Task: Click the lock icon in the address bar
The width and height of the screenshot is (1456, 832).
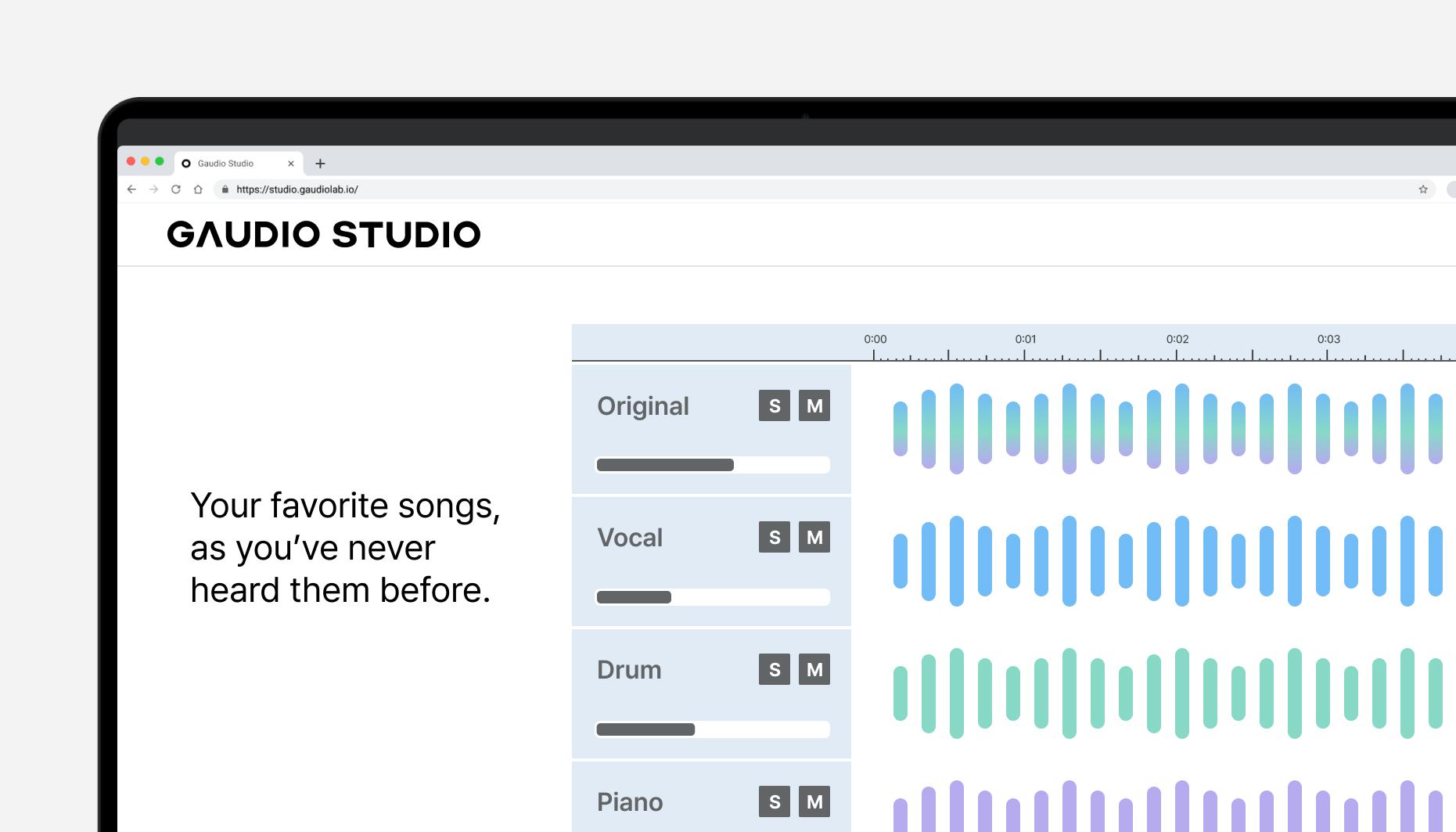Action: tap(224, 189)
